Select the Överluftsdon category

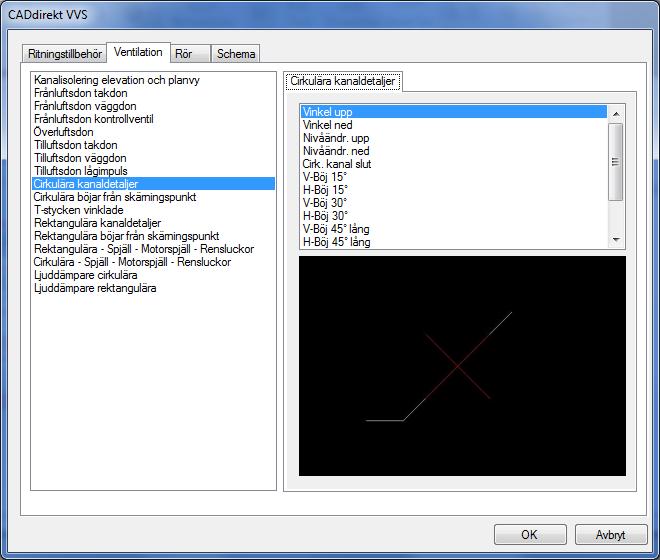point(153,132)
